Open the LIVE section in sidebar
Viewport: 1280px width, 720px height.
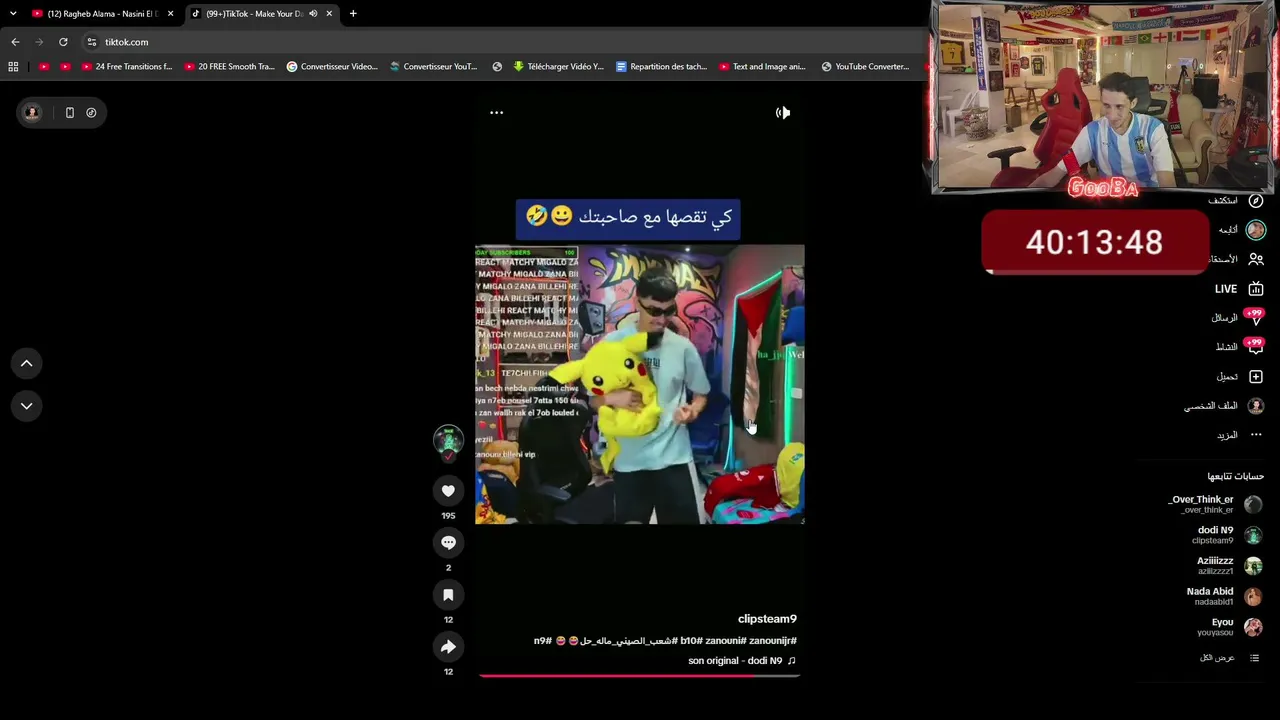point(1239,289)
